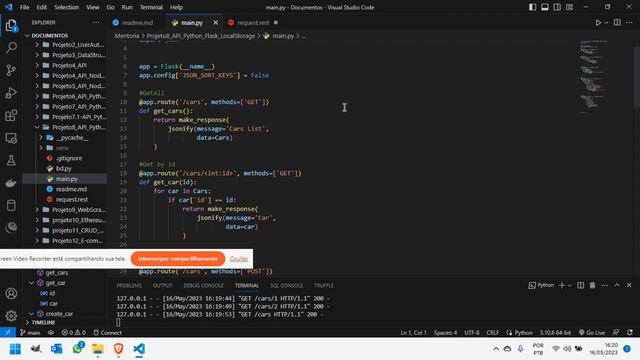Open the Docker view in activity bar
Screen dimensions: 640x360
[x=11, y=183]
